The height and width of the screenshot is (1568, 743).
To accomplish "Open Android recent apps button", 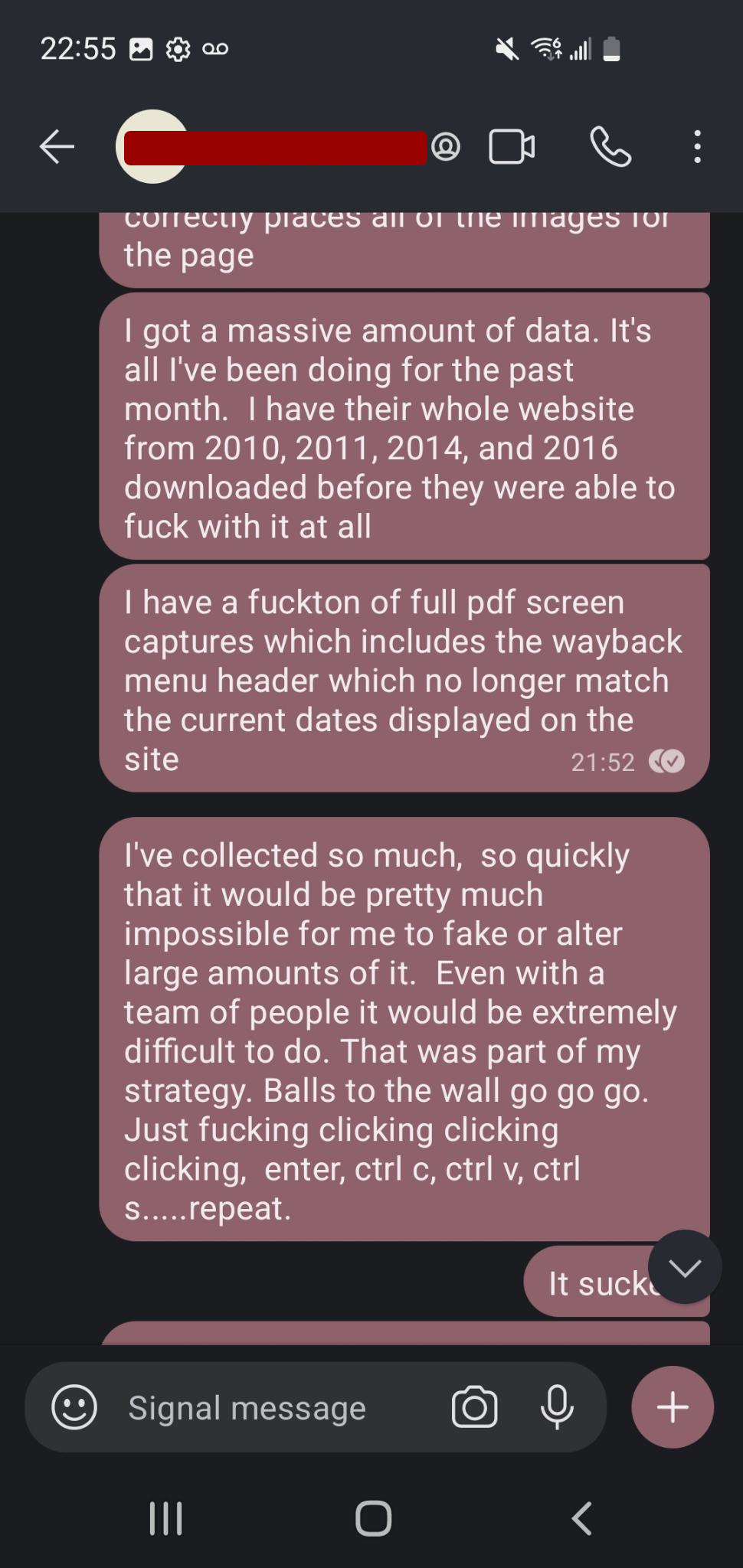I will click(x=165, y=1518).
